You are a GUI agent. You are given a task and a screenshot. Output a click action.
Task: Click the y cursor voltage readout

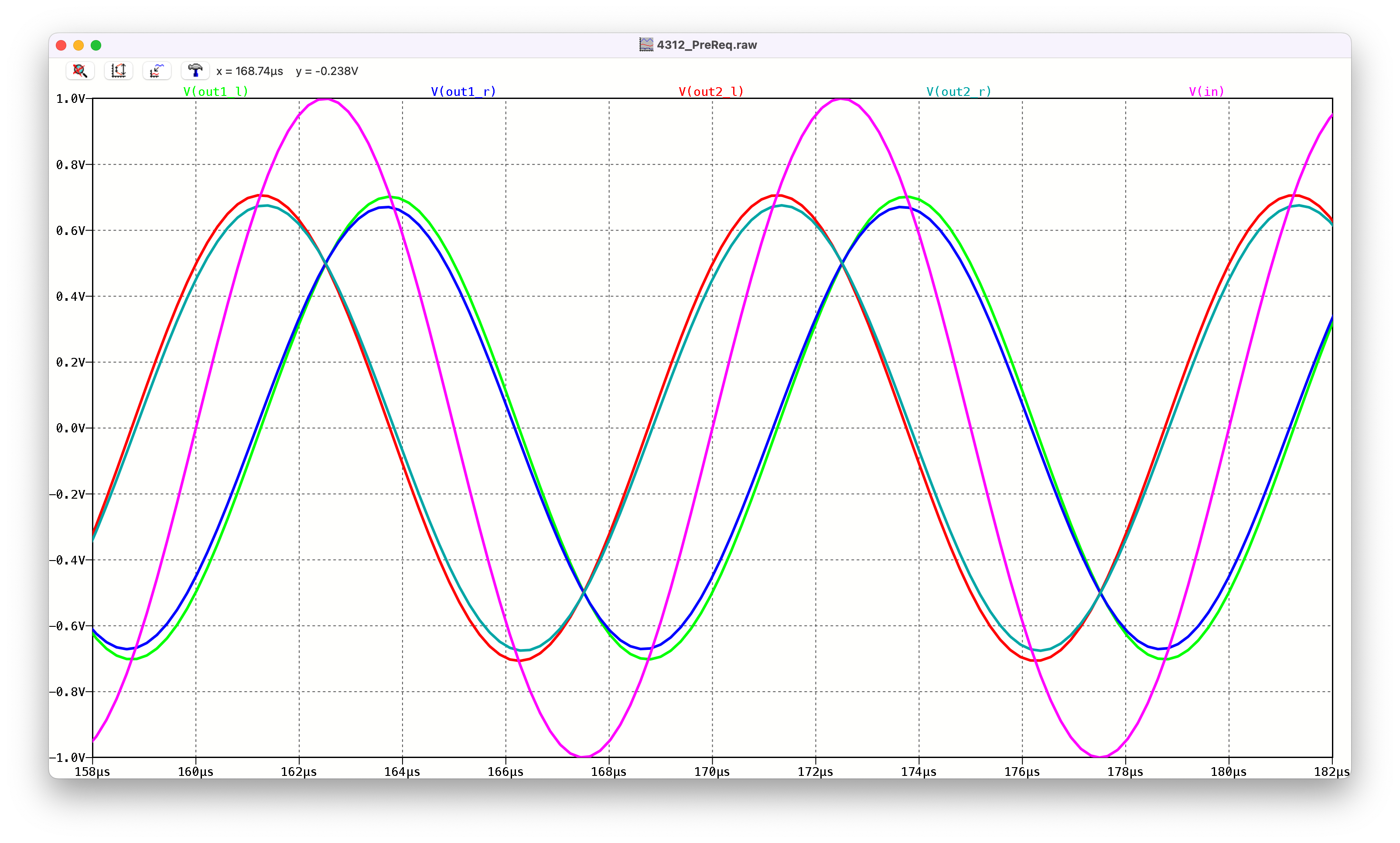(x=327, y=71)
